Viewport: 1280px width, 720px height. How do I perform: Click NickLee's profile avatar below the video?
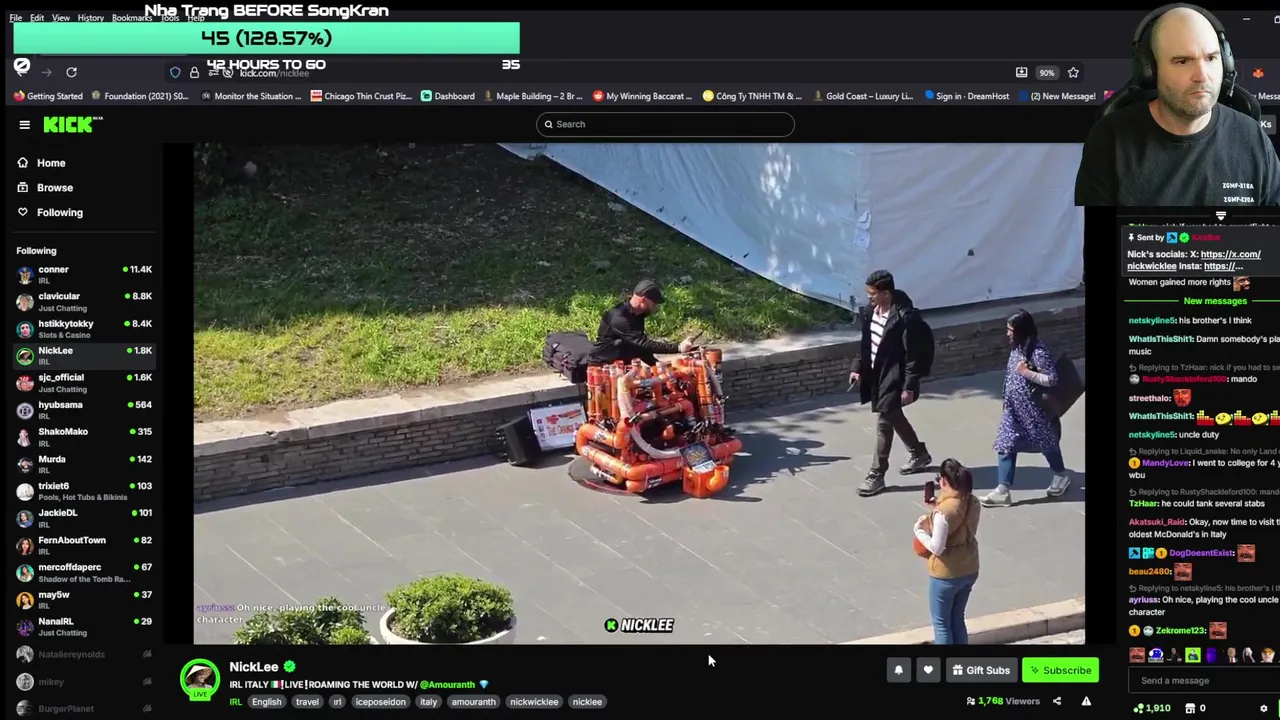pyautogui.click(x=199, y=678)
